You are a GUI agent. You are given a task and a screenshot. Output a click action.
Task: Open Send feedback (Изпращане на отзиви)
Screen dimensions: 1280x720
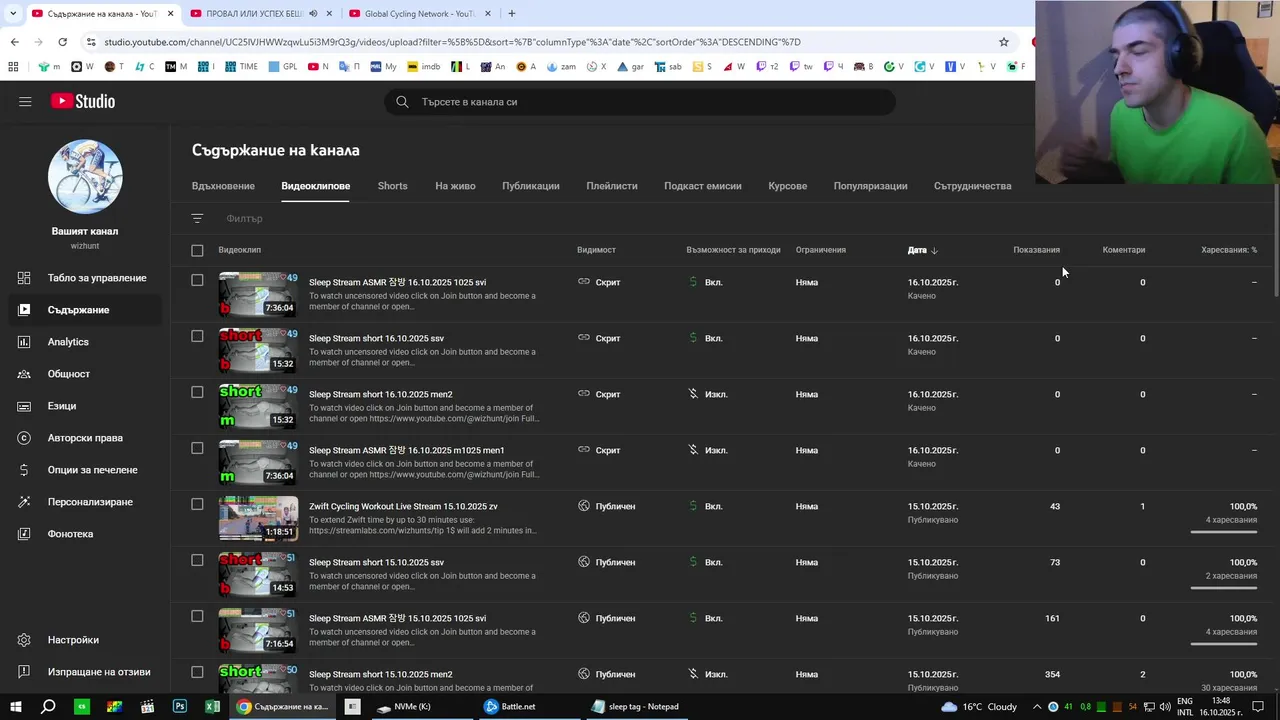click(x=85, y=672)
